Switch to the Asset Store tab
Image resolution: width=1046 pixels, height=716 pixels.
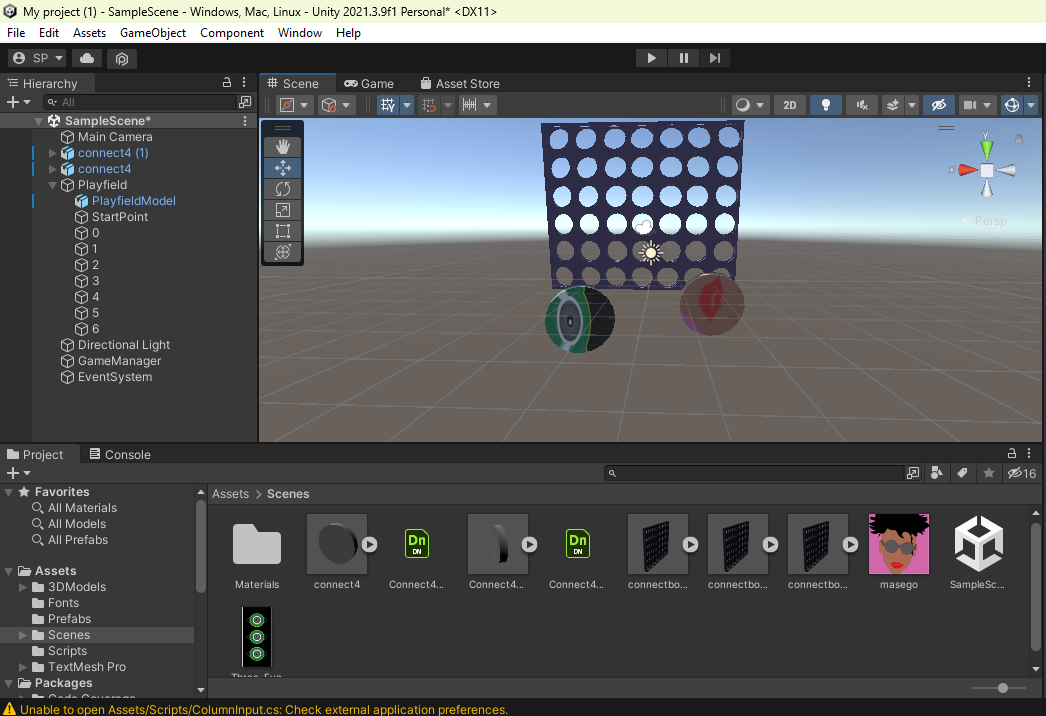[x=460, y=83]
